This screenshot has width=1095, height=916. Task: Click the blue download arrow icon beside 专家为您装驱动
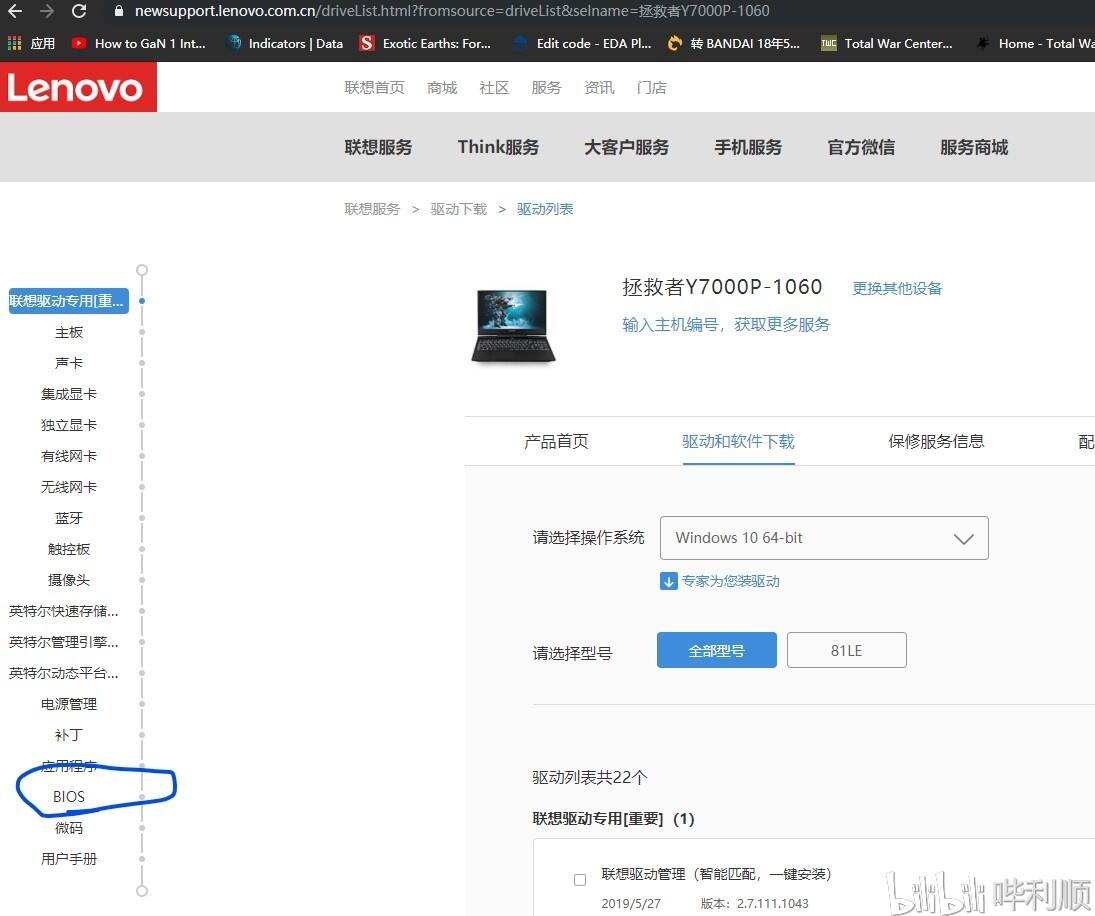coord(668,581)
